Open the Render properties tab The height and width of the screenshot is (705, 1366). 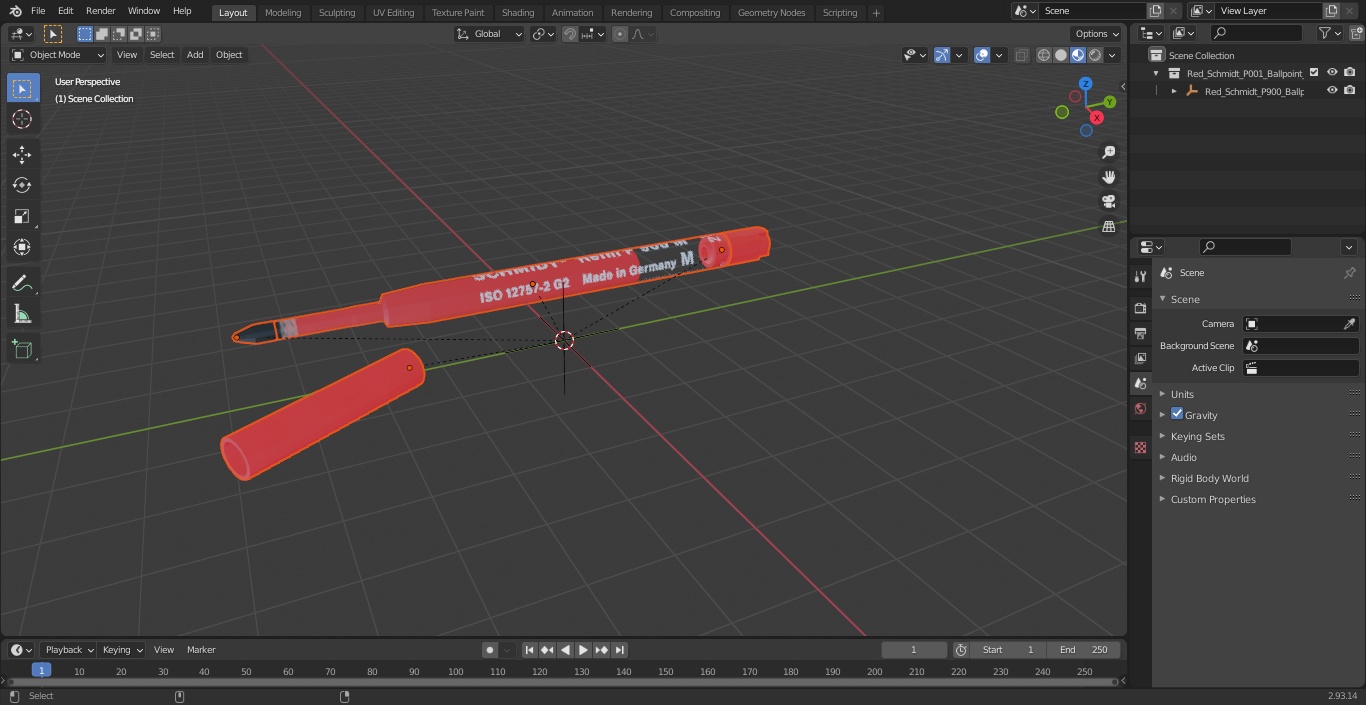(x=1140, y=308)
